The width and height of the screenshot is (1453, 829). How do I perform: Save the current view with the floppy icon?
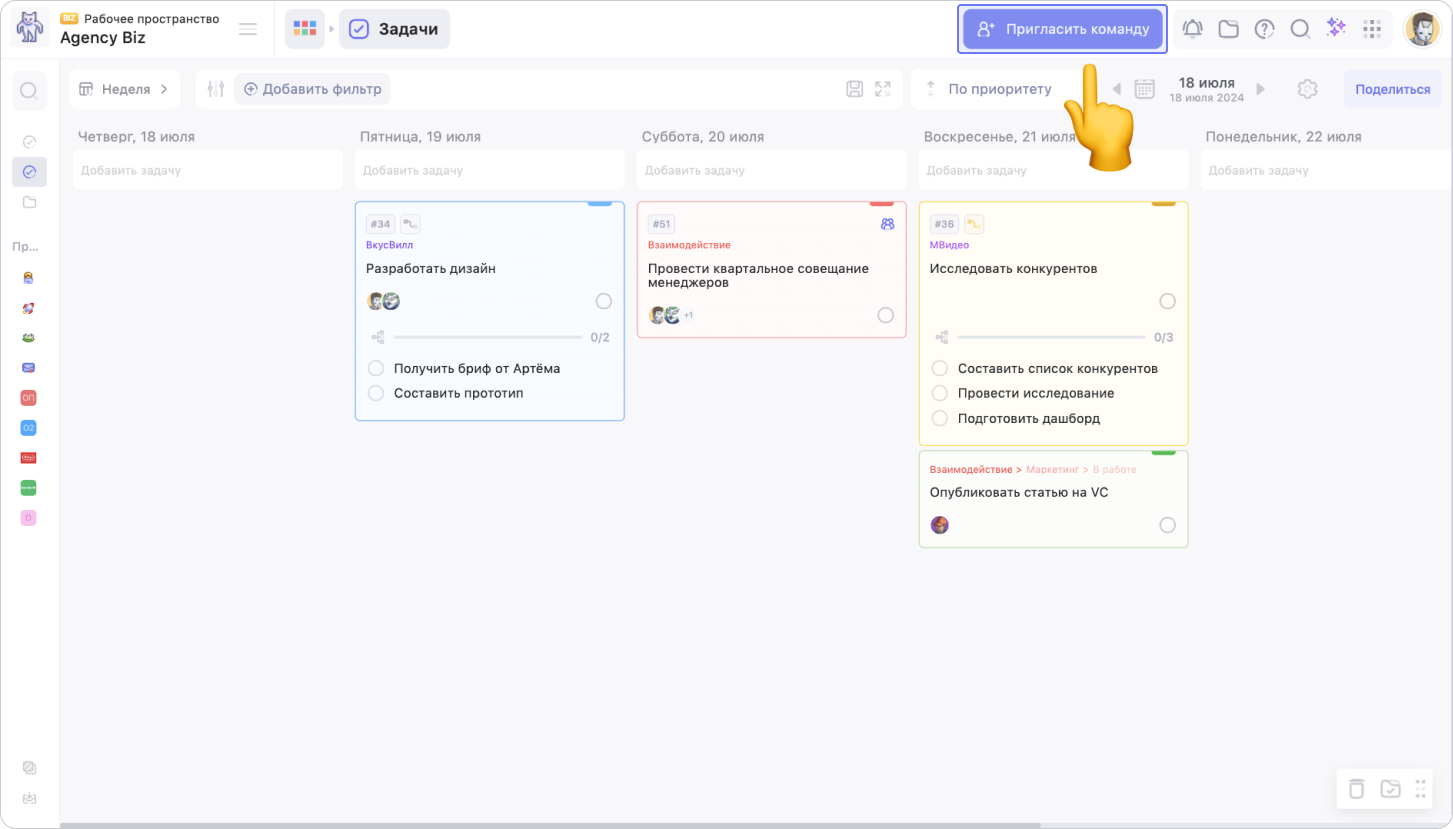click(855, 89)
